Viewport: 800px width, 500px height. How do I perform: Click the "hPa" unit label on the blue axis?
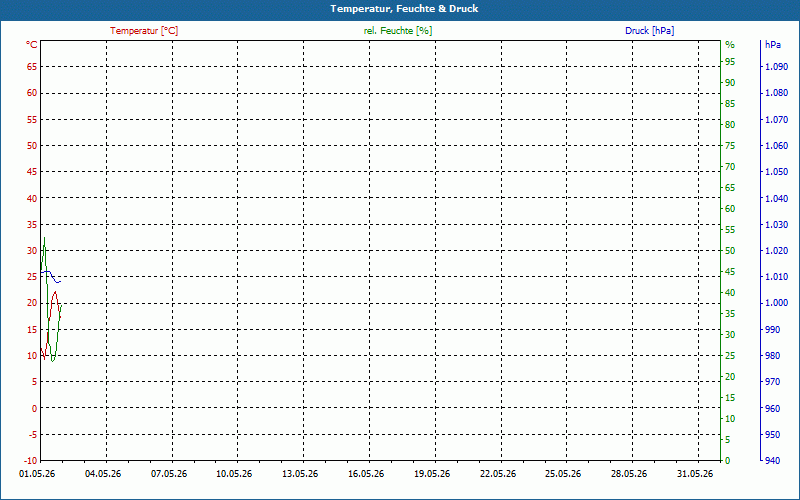point(773,45)
